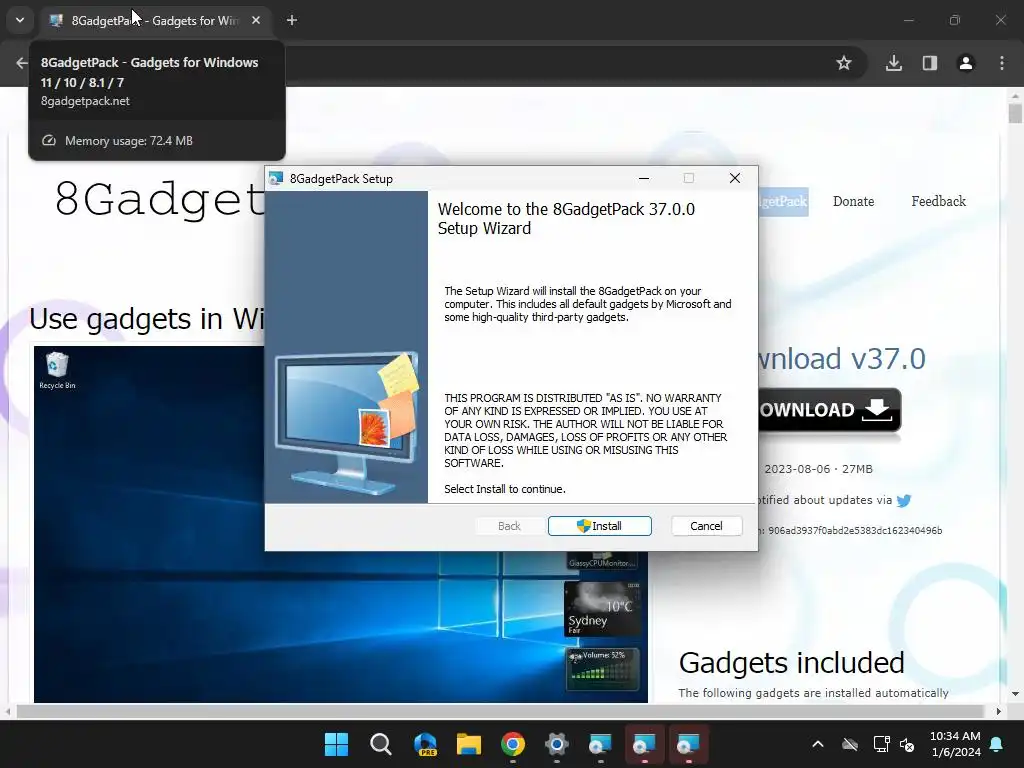Open the Chrome profile menu
The height and width of the screenshot is (768, 1024).
tap(966, 63)
